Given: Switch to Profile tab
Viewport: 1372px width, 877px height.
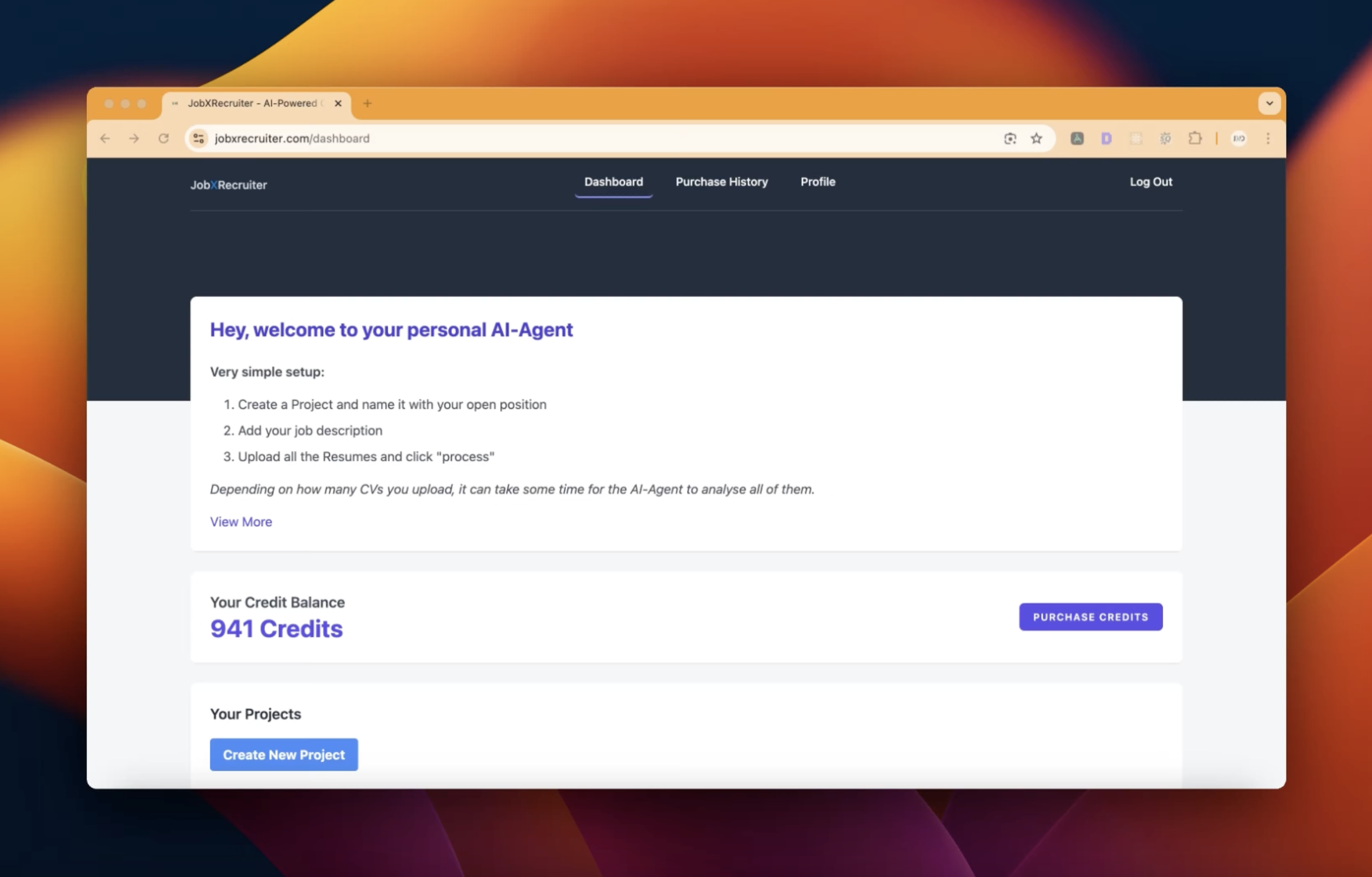Looking at the screenshot, I should click(818, 182).
